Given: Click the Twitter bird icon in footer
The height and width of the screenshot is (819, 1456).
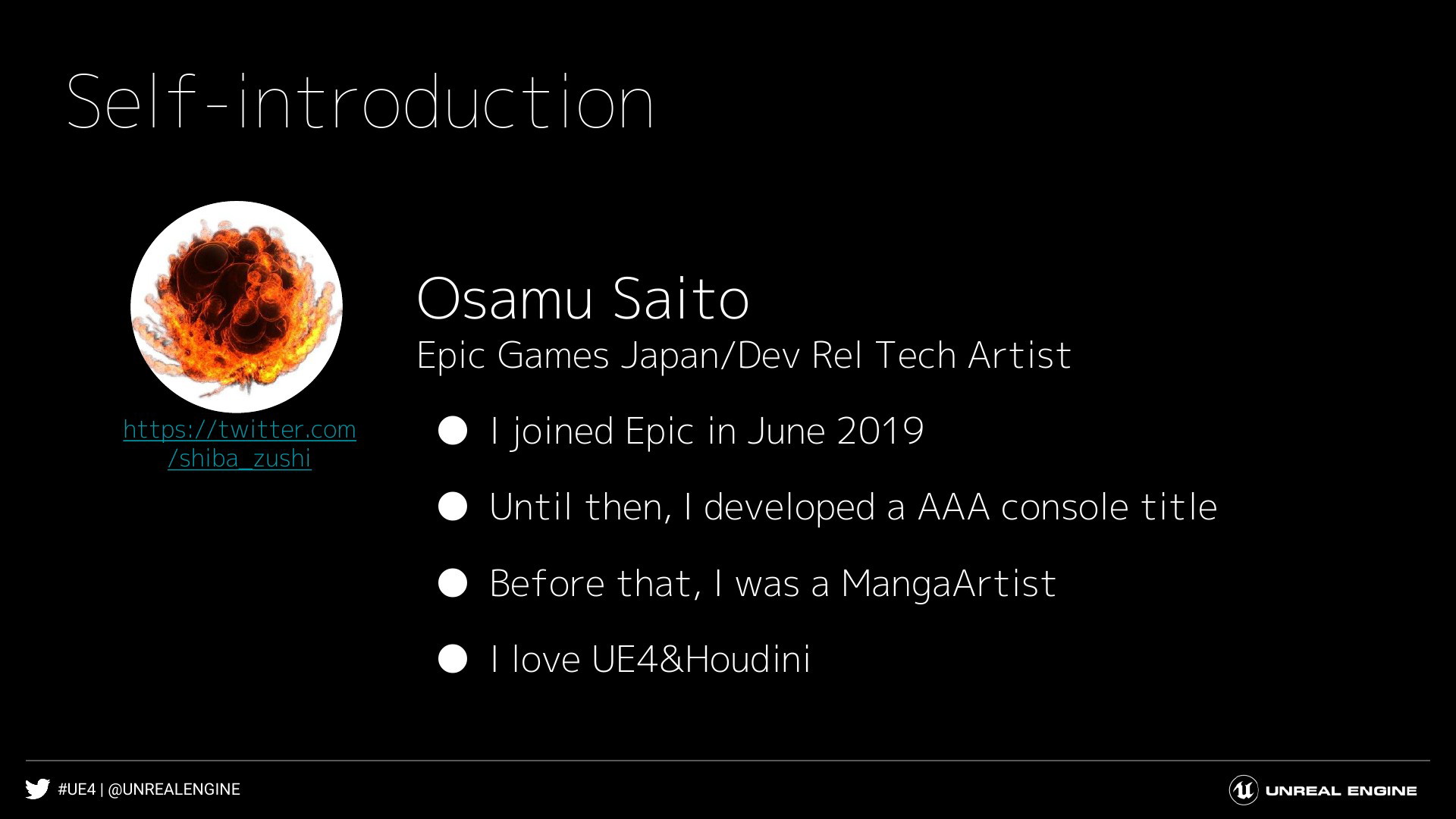Looking at the screenshot, I should tap(37, 789).
